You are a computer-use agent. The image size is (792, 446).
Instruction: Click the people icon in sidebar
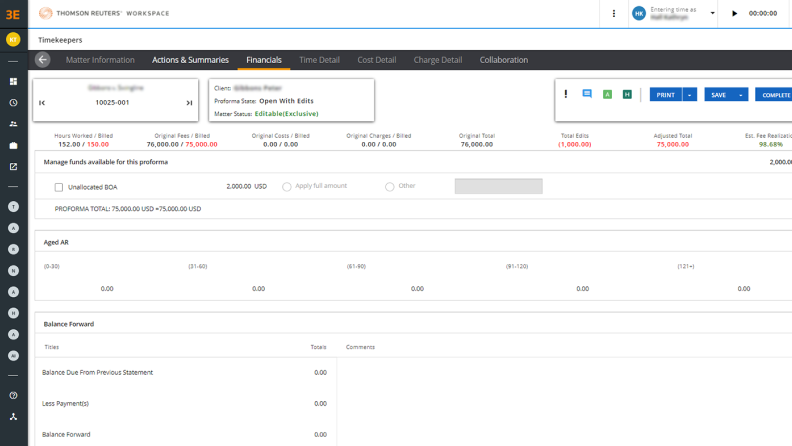13,124
